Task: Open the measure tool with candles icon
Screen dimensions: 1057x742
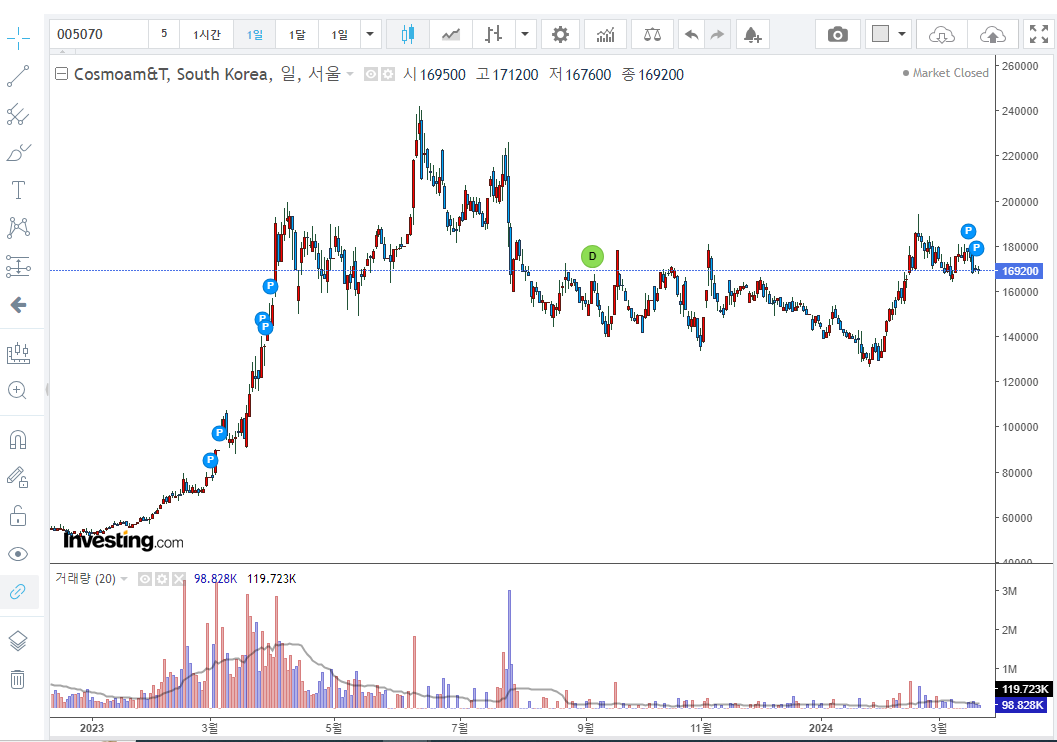Action: click(x=18, y=353)
